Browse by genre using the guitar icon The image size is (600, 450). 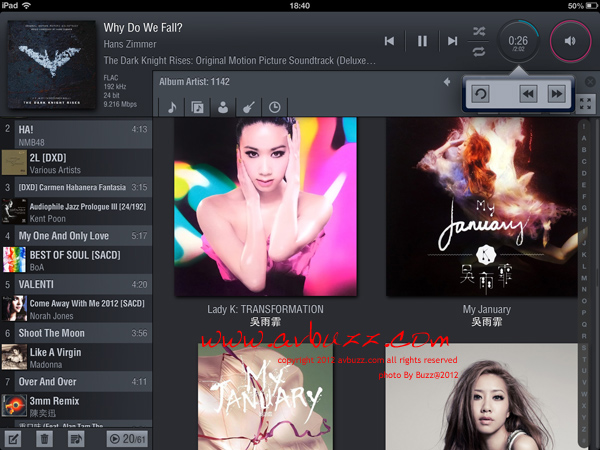248,106
